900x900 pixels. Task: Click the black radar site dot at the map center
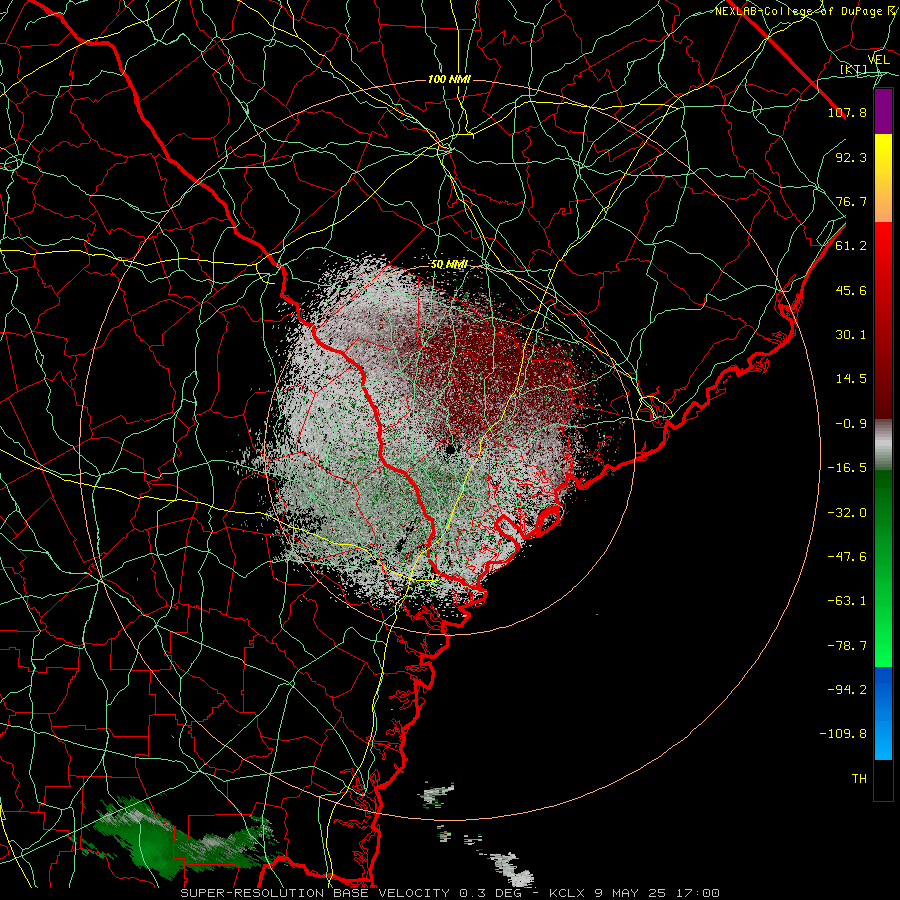point(451,449)
